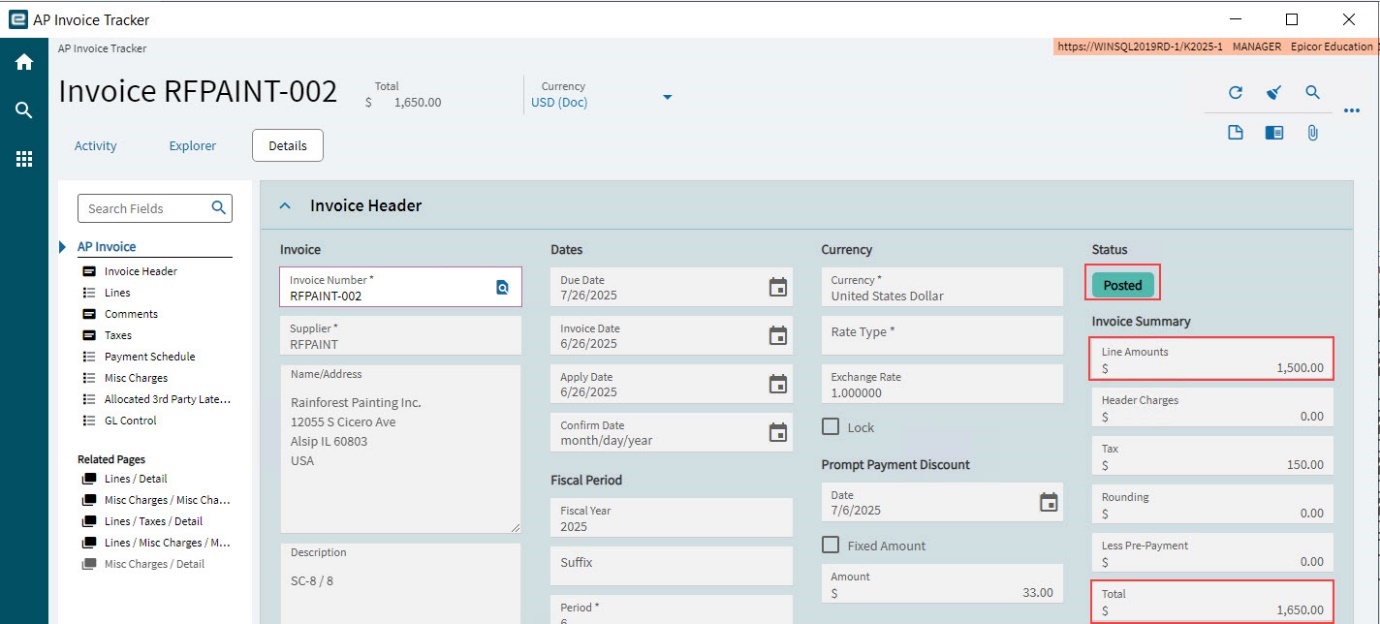Click the Exchange Rate field
The width and height of the screenshot is (1380, 624).
click(942, 384)
